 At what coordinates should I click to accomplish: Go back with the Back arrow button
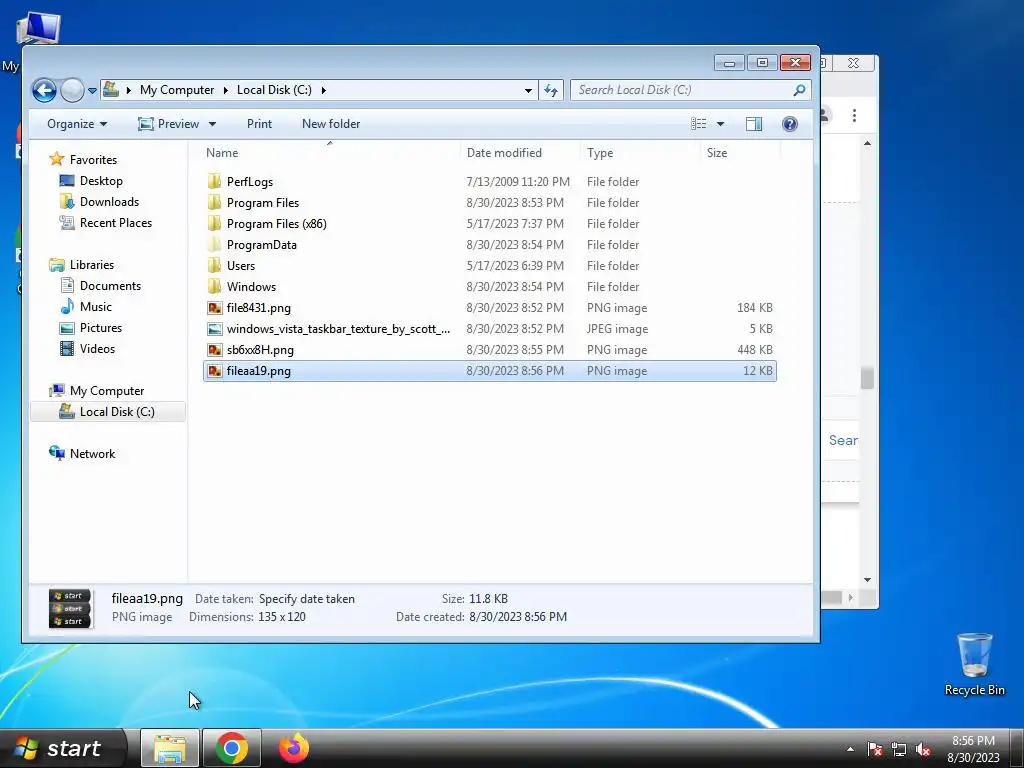[44, 90]
